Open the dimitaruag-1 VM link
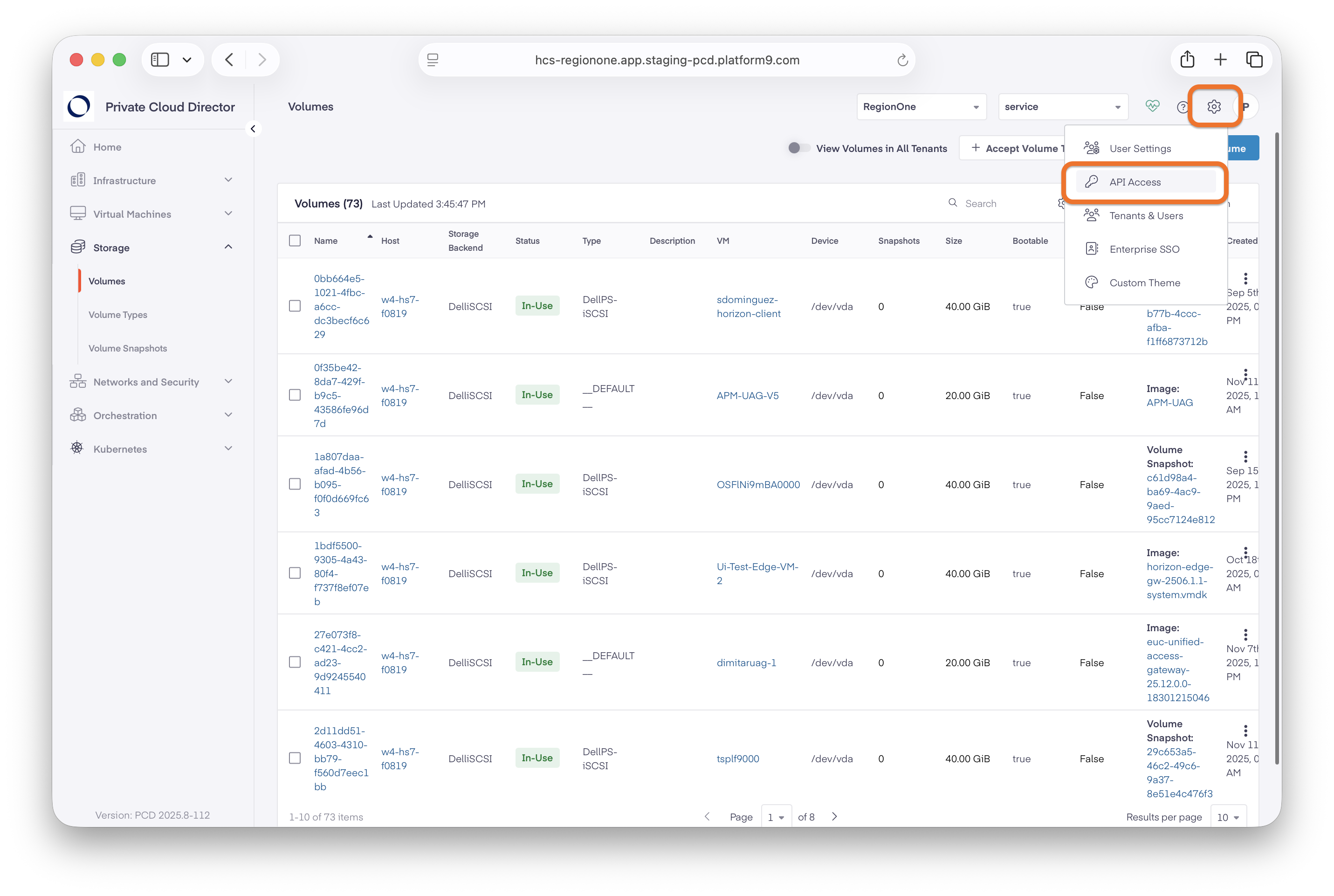Viewport: 1334px width, 896px height. [x=746, y=663]
